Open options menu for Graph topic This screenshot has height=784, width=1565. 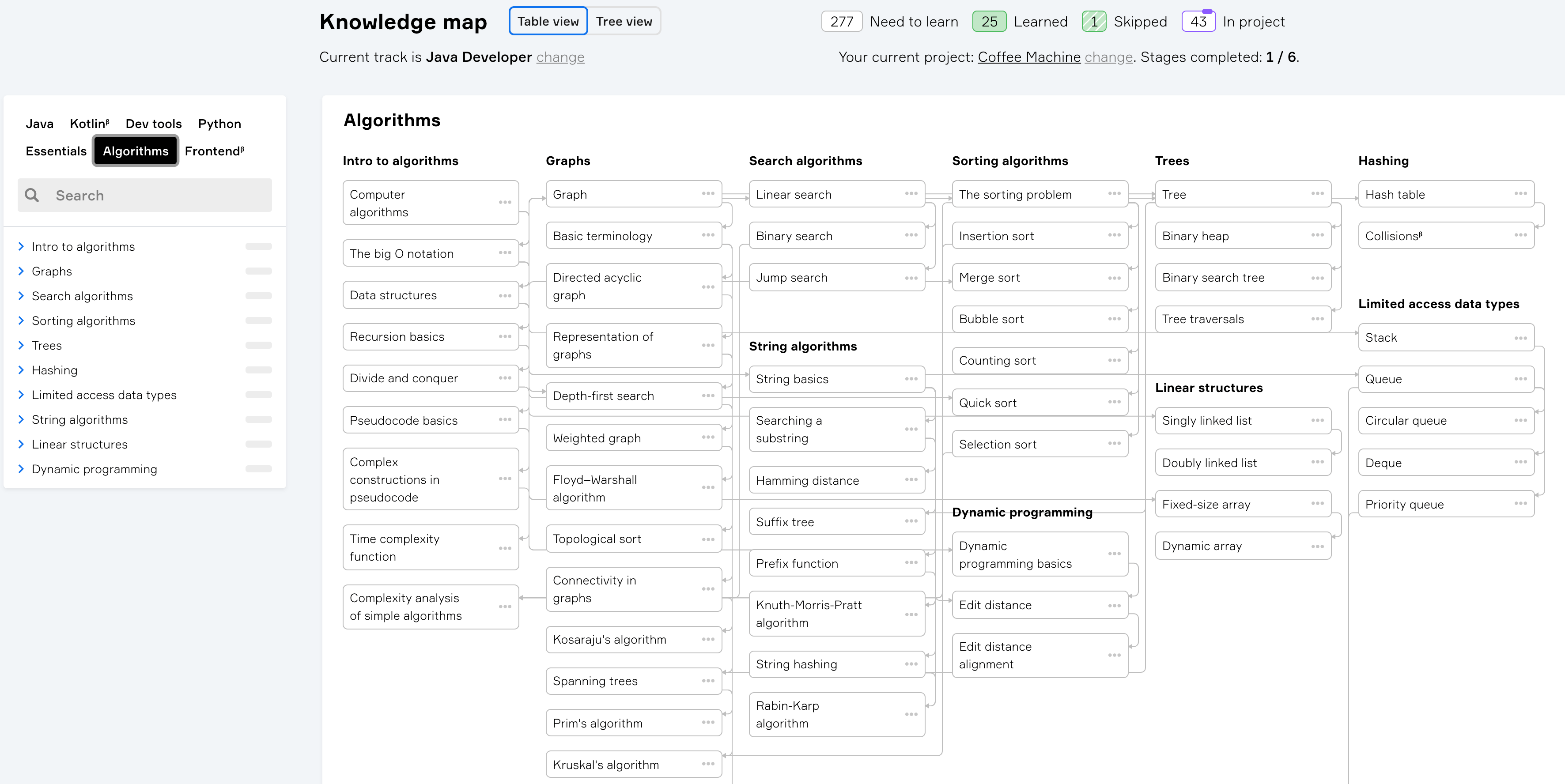[708, 194]
